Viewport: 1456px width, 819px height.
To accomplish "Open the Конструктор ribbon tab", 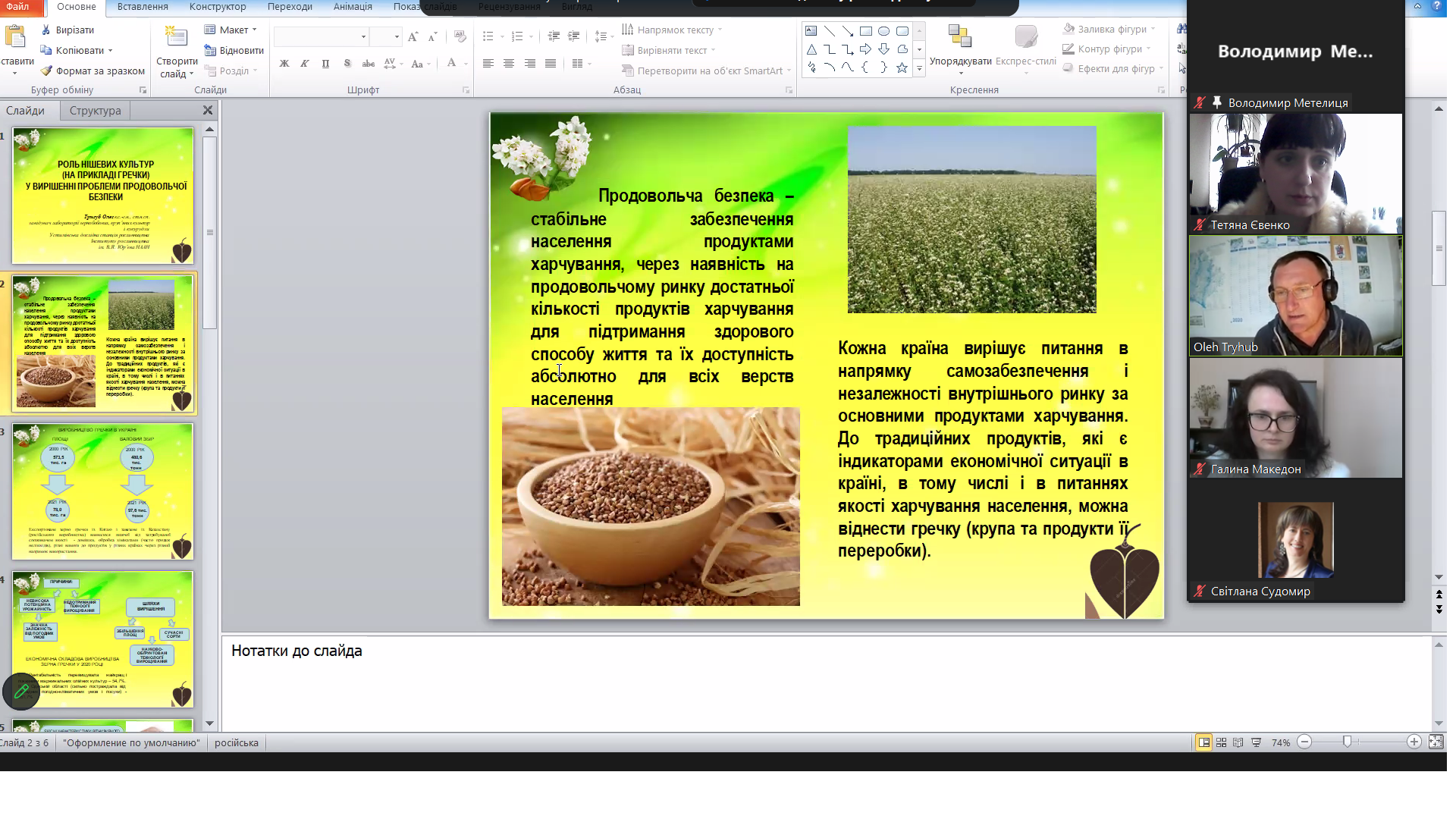I will tap(218, 6).
